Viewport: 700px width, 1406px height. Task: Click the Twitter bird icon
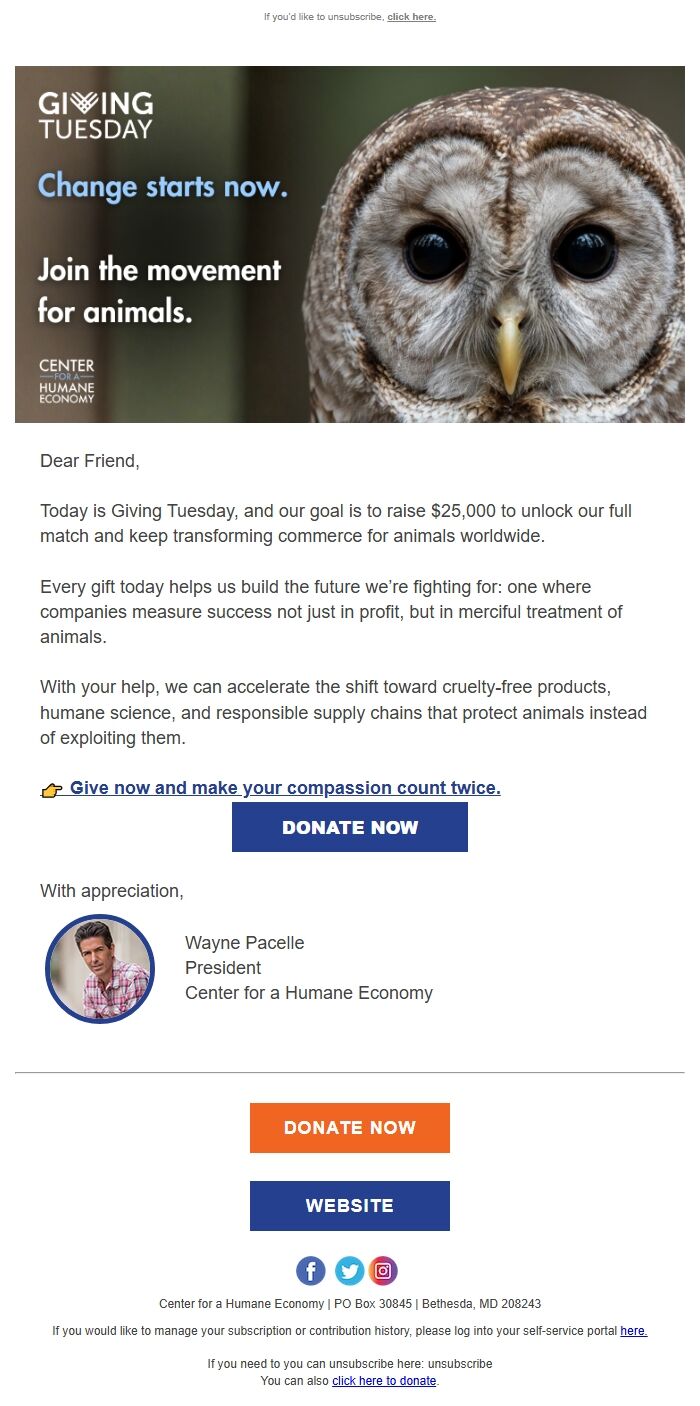pos(348,1270)
